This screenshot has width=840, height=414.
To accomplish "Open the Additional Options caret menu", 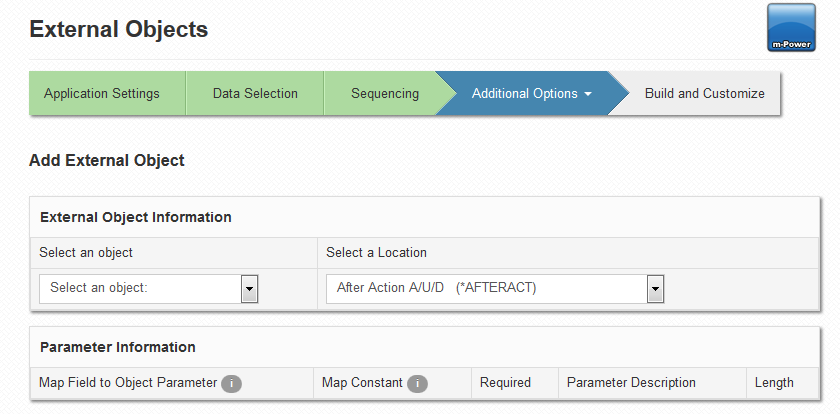I will click(x=588, y=94).
